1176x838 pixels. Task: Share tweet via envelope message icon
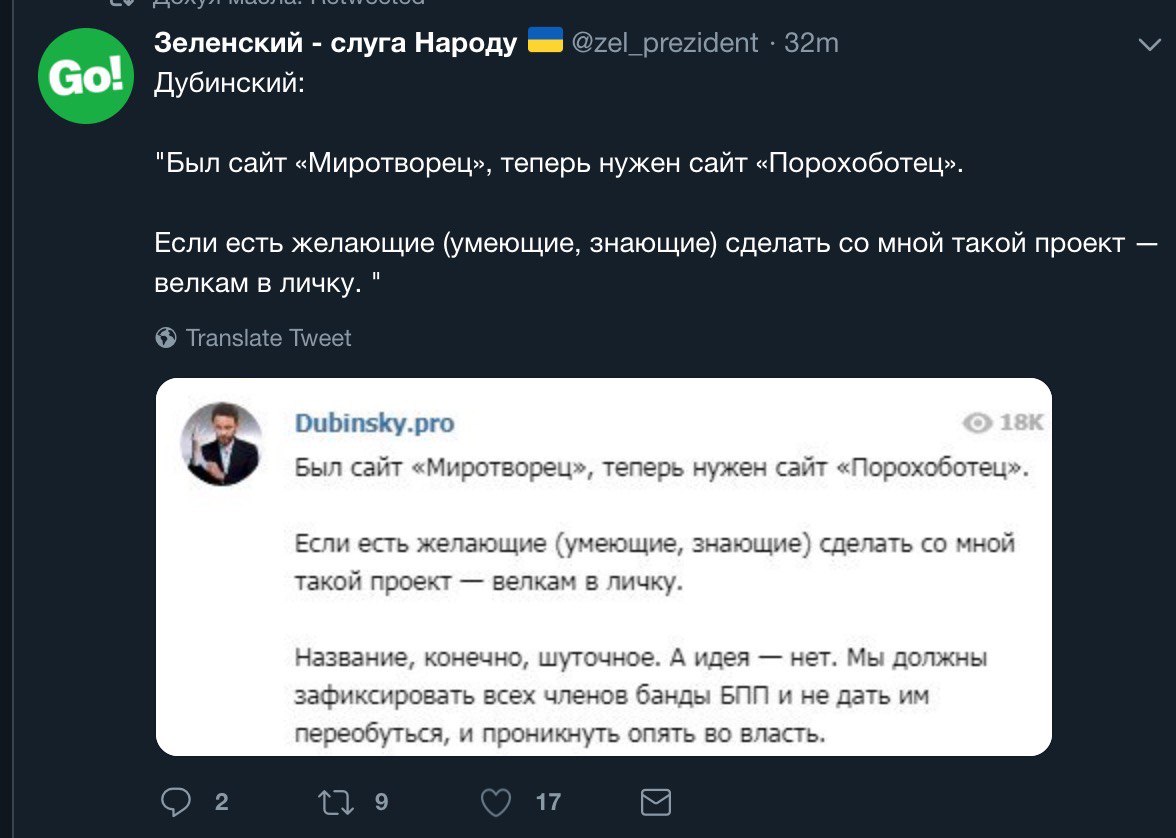(x=656, y=803)
